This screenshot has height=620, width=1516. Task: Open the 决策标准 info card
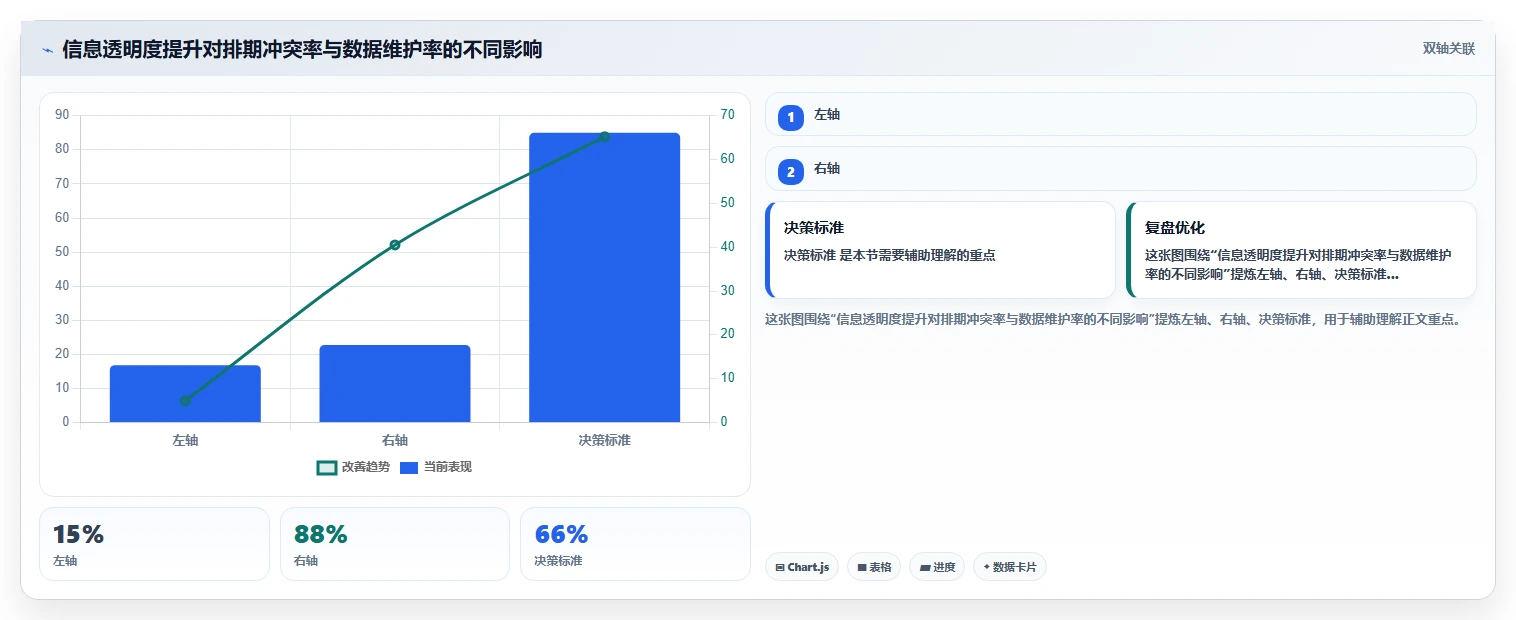pos(940,250)
